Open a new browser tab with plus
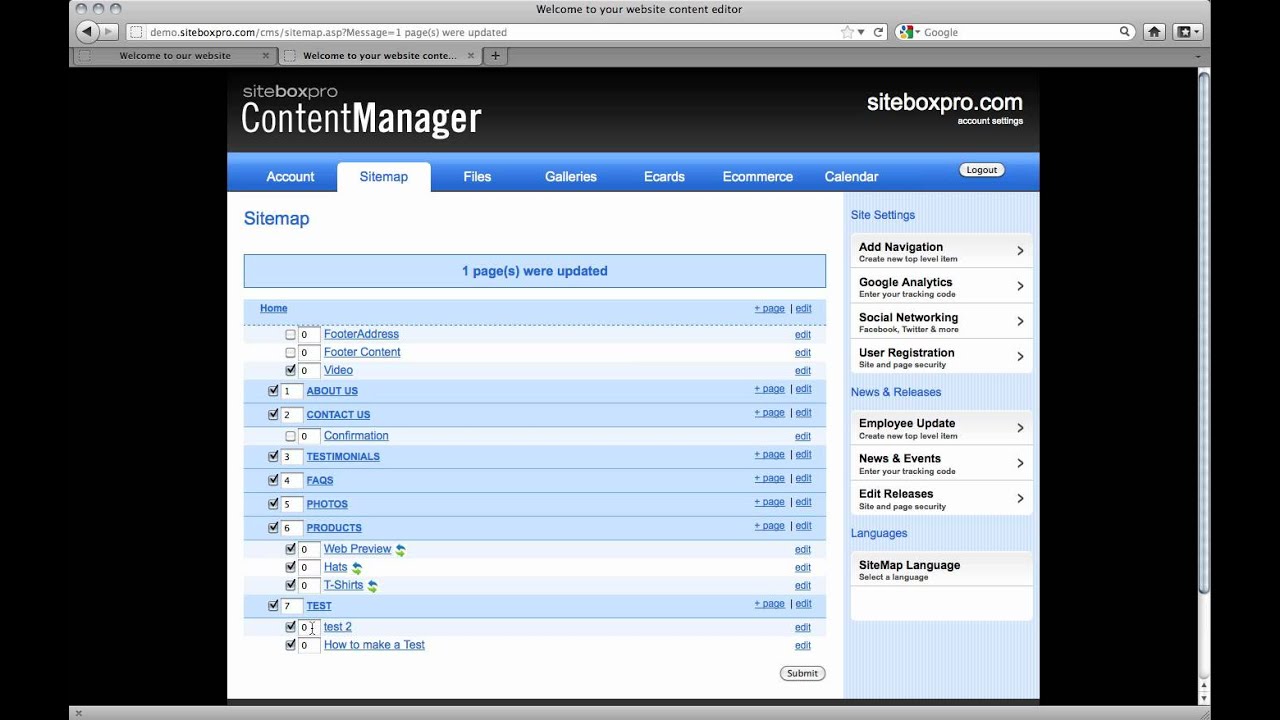 tap(495, 56)
